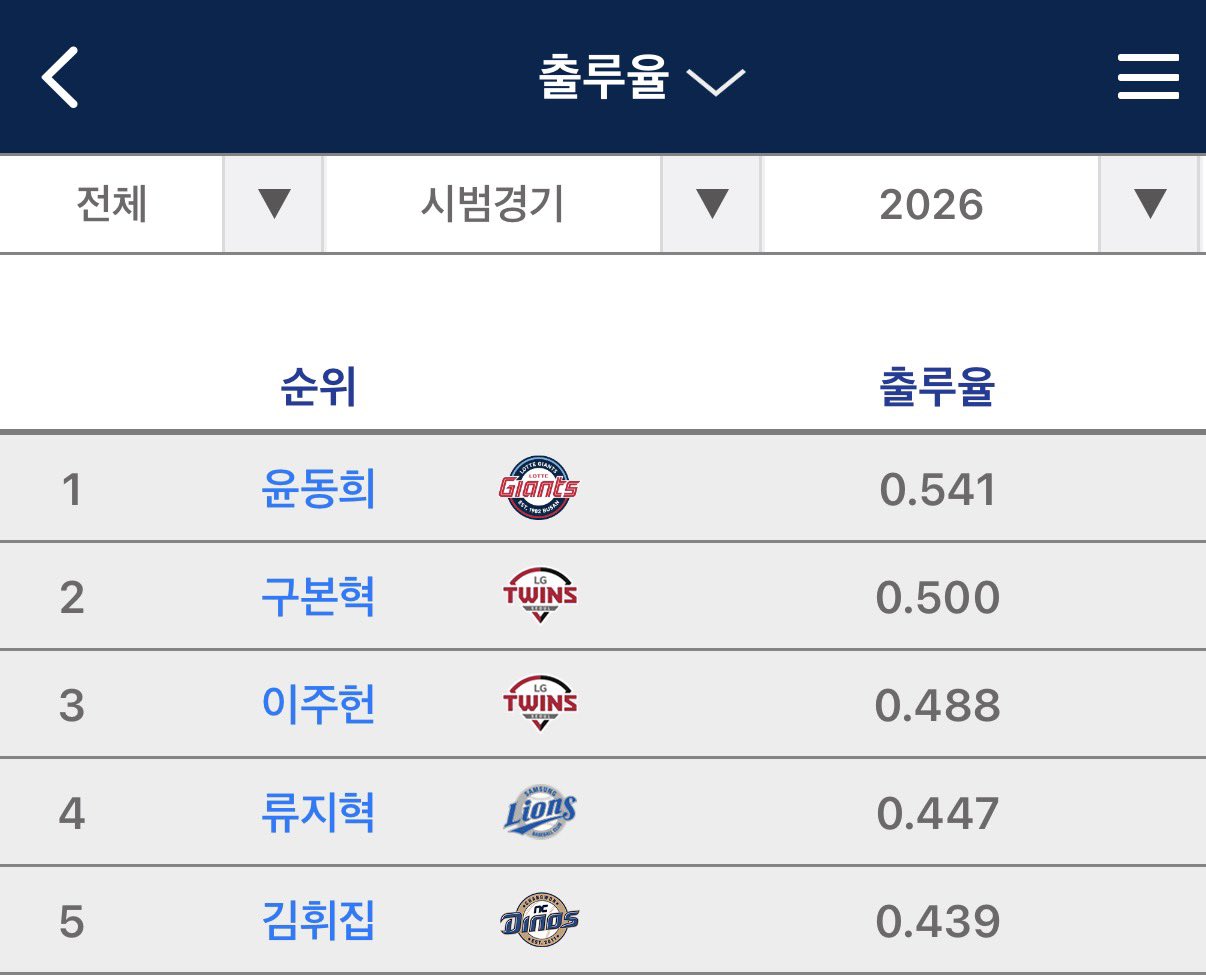Open player 류지혁's profile link
The width and height of the screenshot is (1206, 980).
tap(318, 814)
